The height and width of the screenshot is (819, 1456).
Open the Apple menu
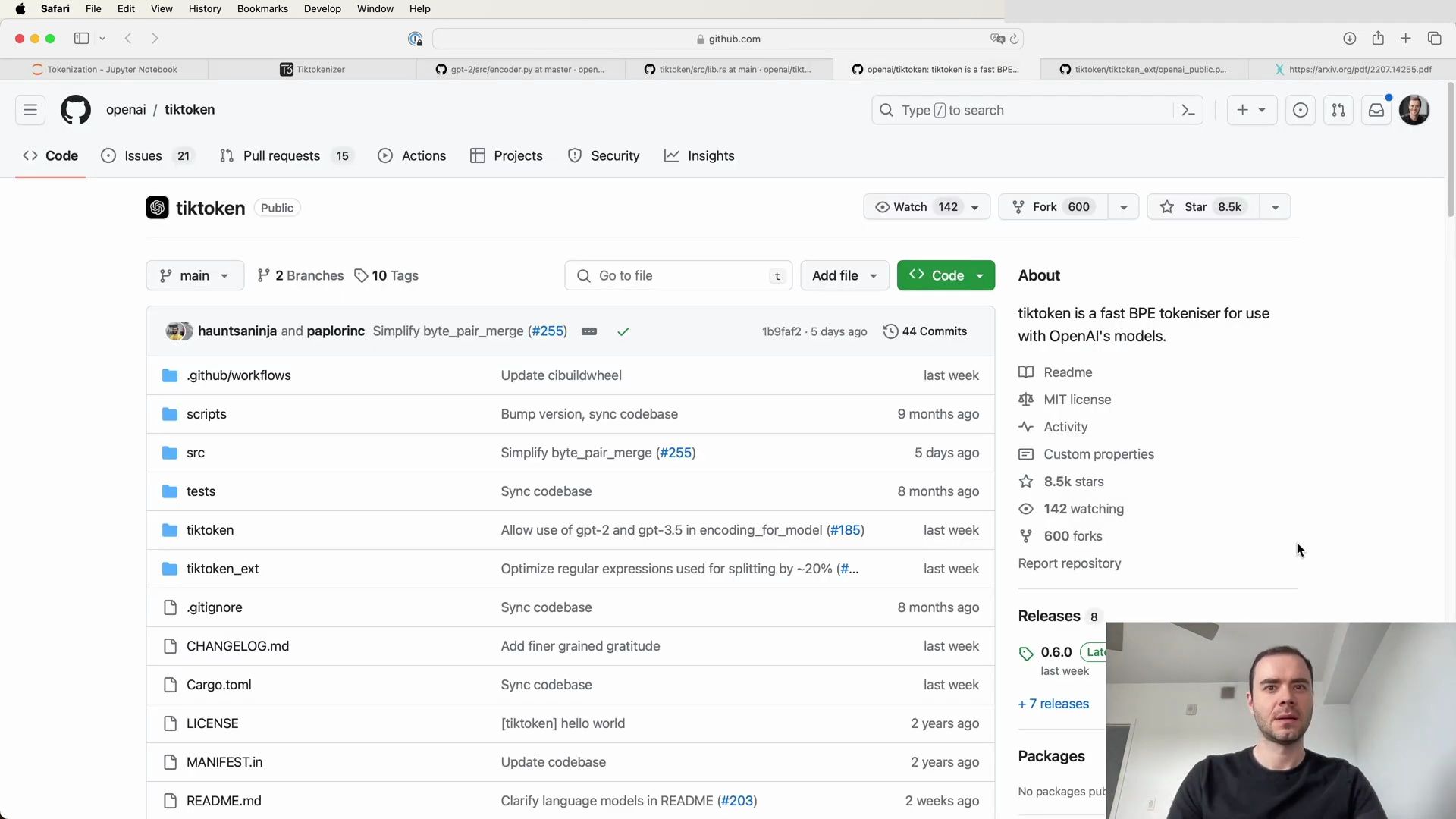tap(20, 9)
